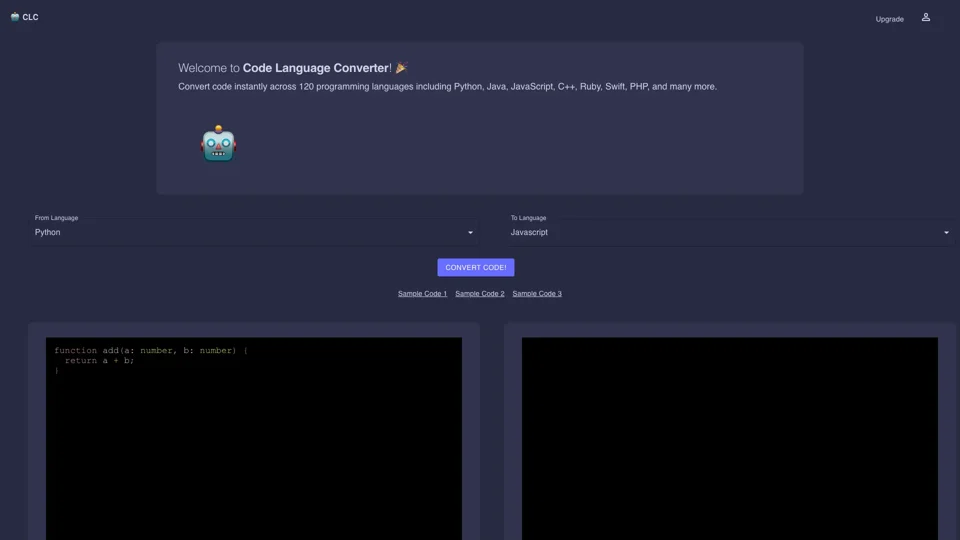
Task: Open the user account profile icon
Action: (x=926, y=18)
